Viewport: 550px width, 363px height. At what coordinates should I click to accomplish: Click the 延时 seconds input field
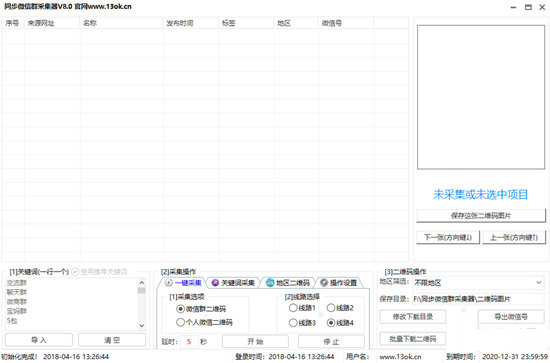pyautogui.click(x=189, y=342)
